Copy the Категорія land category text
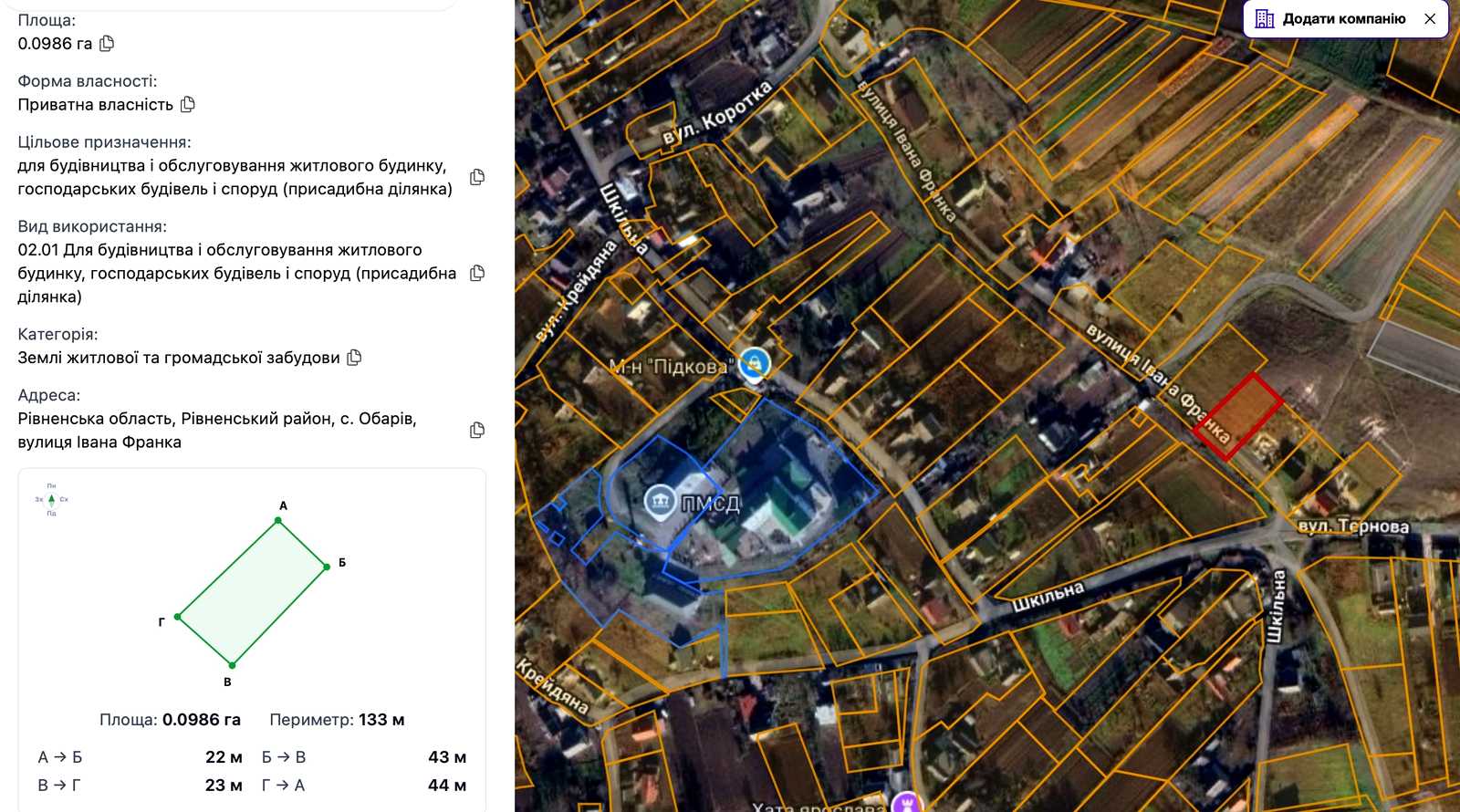The image size is (1460, 812). pyautogui.click(x=355, y=358)
